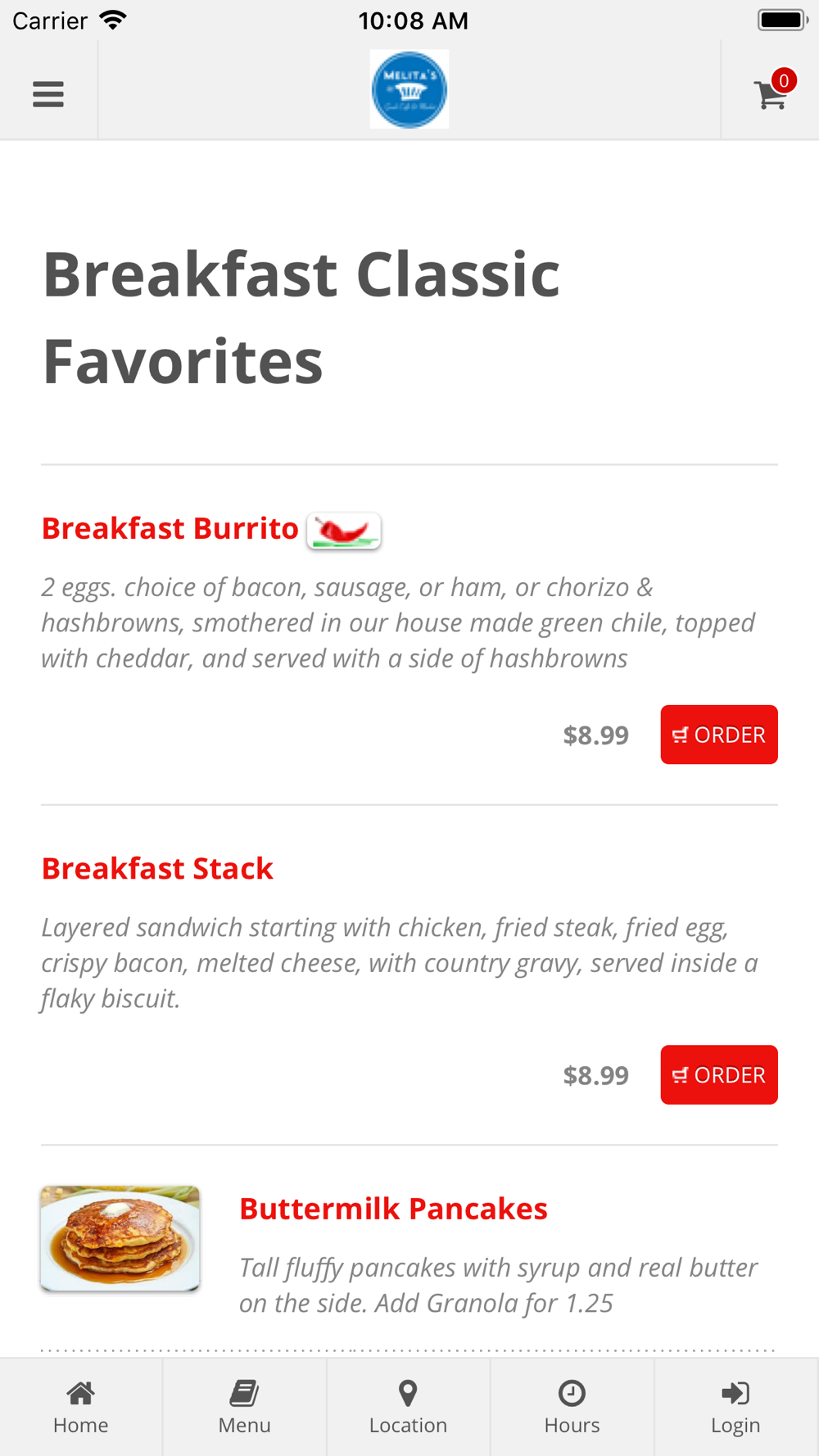Open the shopping cart icon
819x1456 pixels.
click(x=770, y=95)
